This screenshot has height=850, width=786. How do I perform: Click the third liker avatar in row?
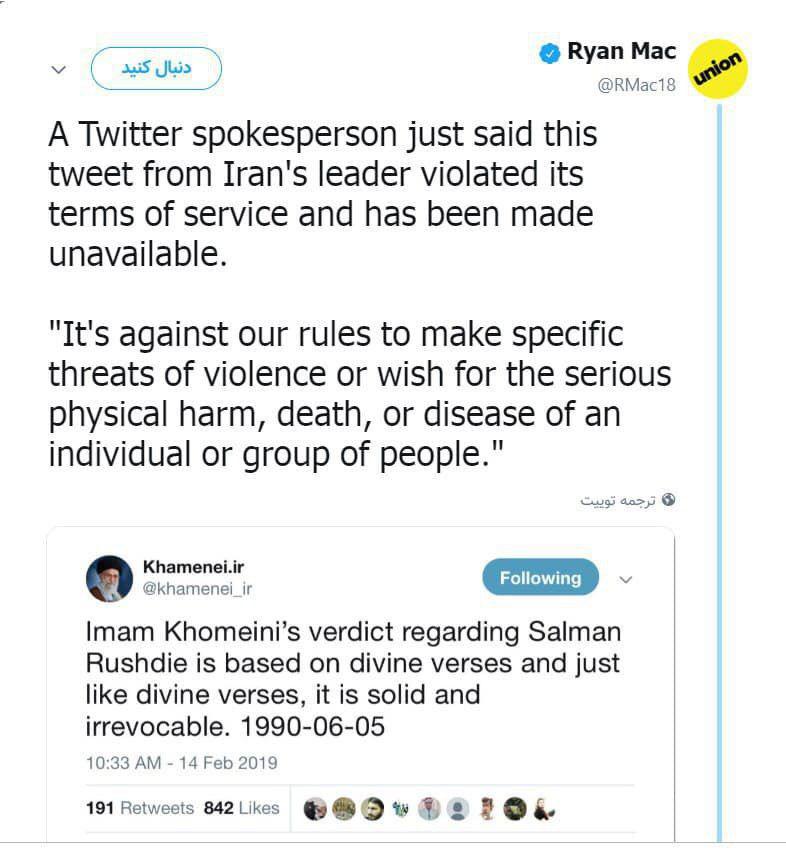(x=372, y=808)
